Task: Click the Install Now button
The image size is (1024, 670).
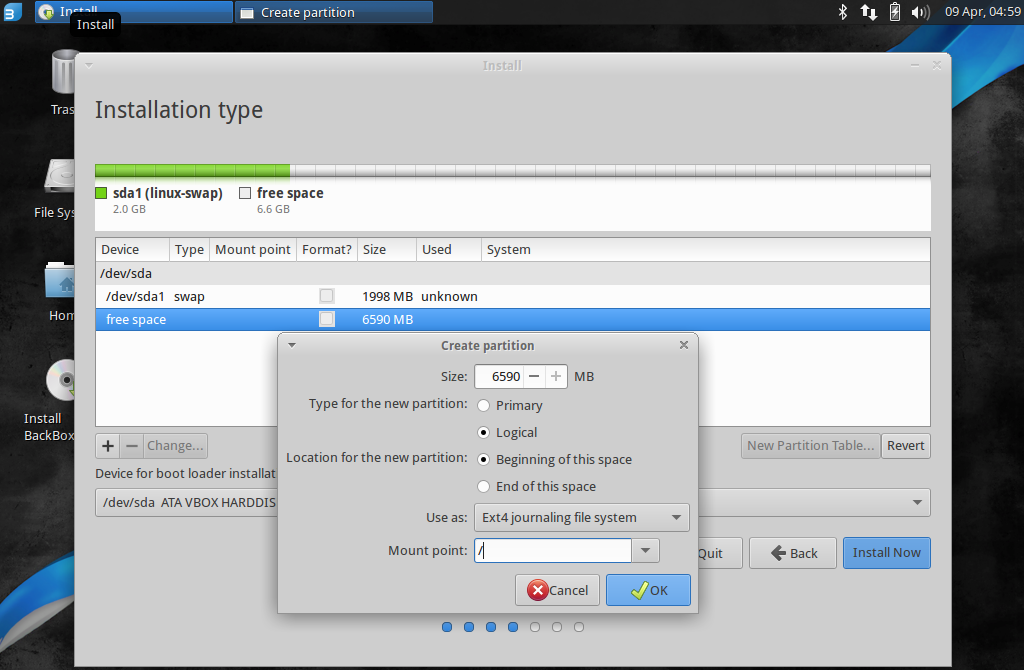Action: [x=886, y=552]
